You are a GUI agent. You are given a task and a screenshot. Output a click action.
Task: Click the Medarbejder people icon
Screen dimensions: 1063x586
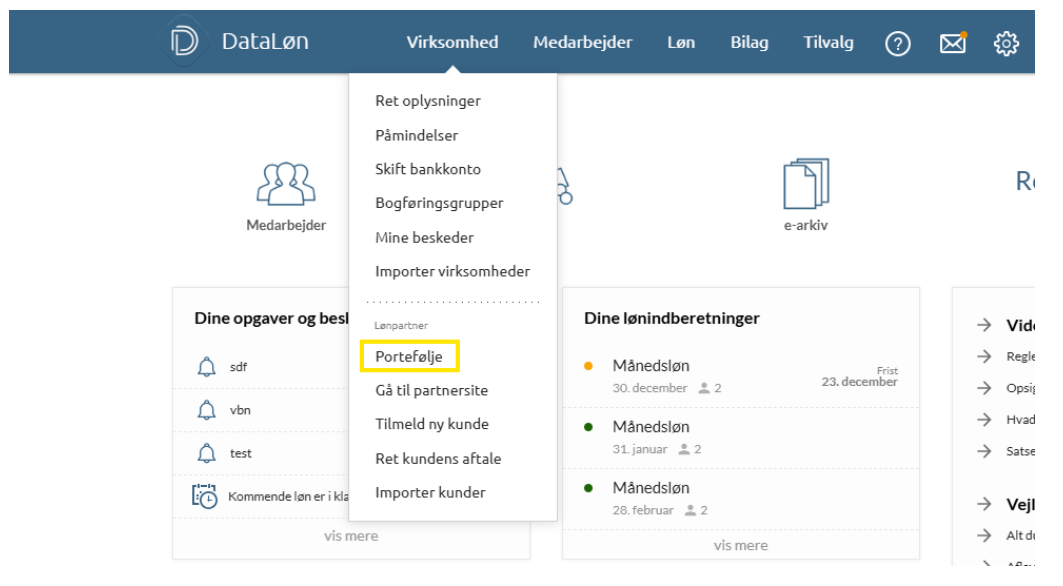[286, 184]
